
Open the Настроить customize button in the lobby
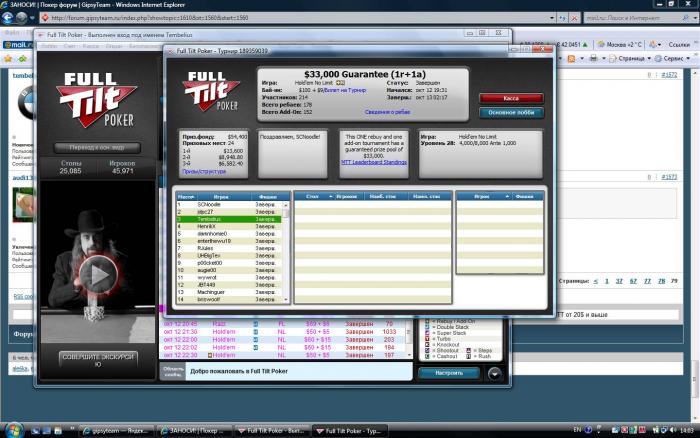click(x=449, y=373)
